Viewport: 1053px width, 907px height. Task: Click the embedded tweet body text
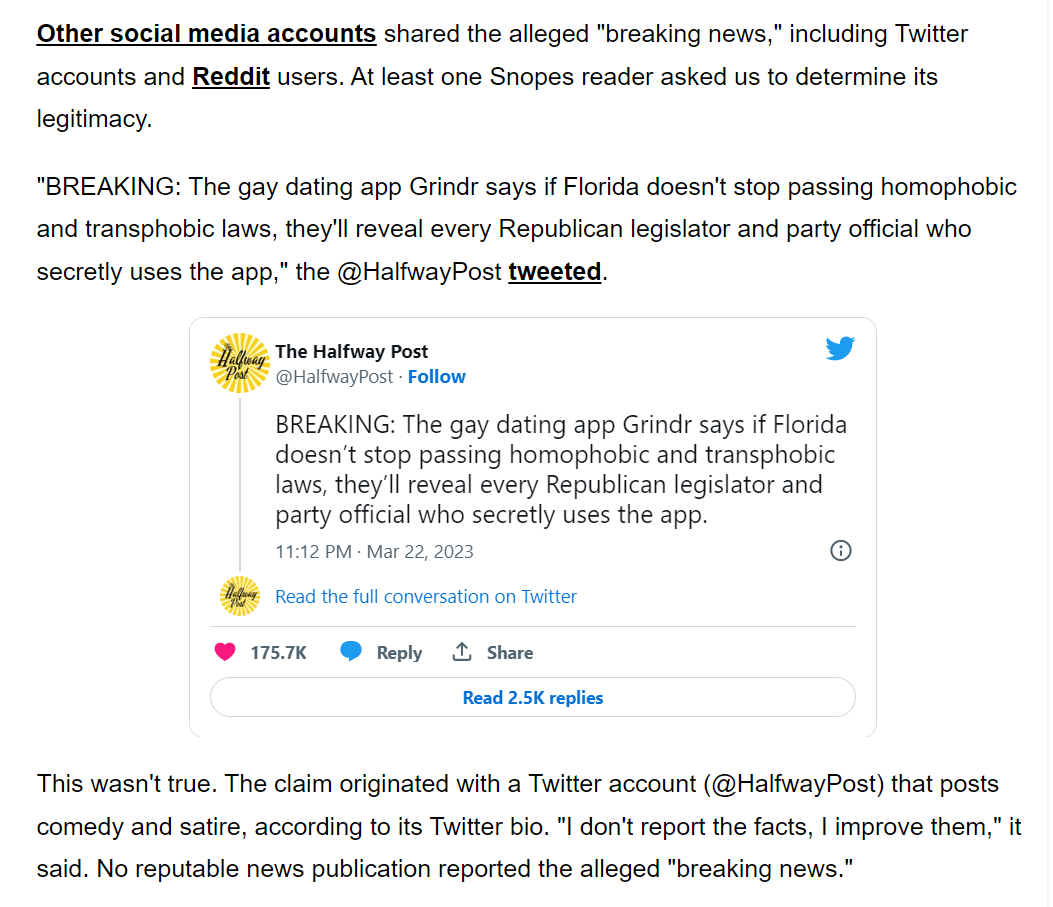[561, 469]
